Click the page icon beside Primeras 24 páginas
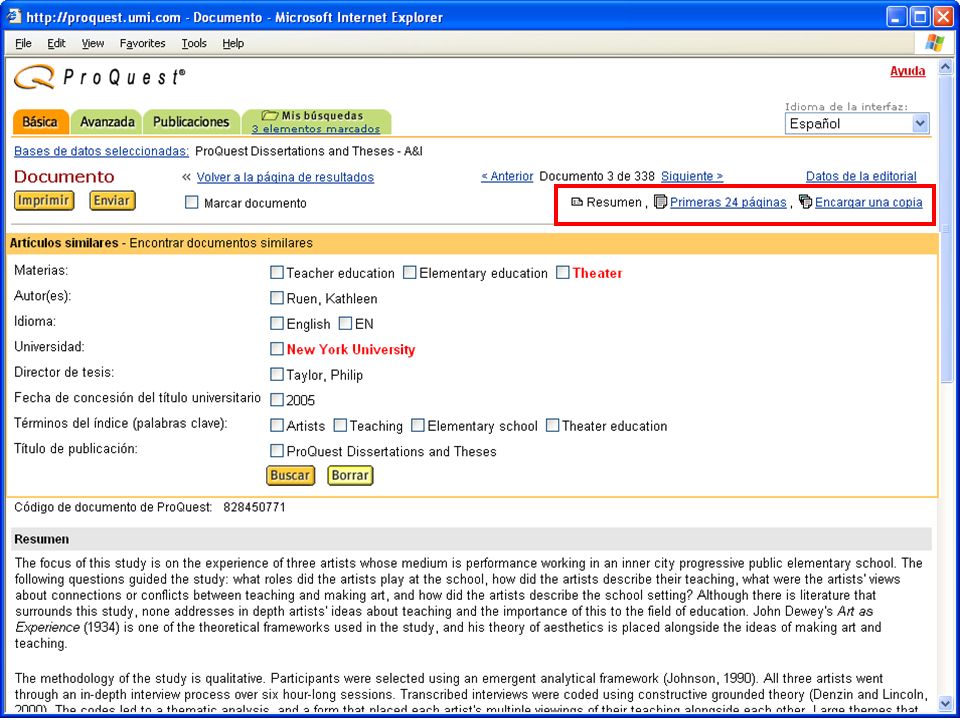The height and width of the screenshot is (720, 960). click(x=660, y=202)
